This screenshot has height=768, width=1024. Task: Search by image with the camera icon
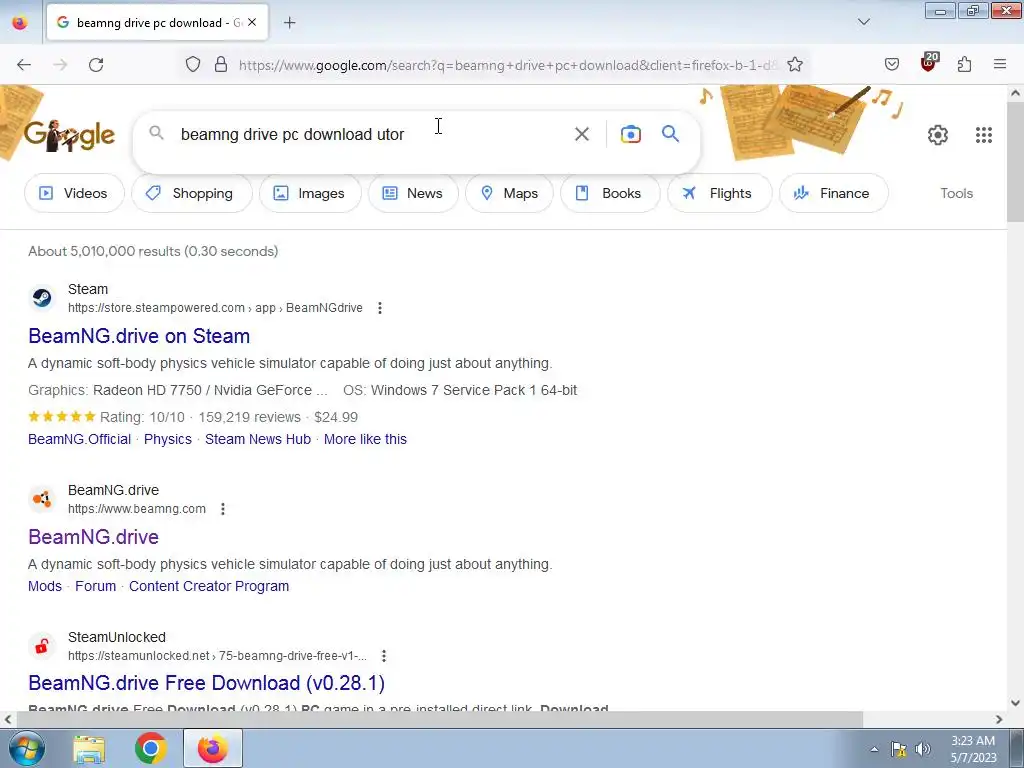pyautogui.click(x=630, y=134)
